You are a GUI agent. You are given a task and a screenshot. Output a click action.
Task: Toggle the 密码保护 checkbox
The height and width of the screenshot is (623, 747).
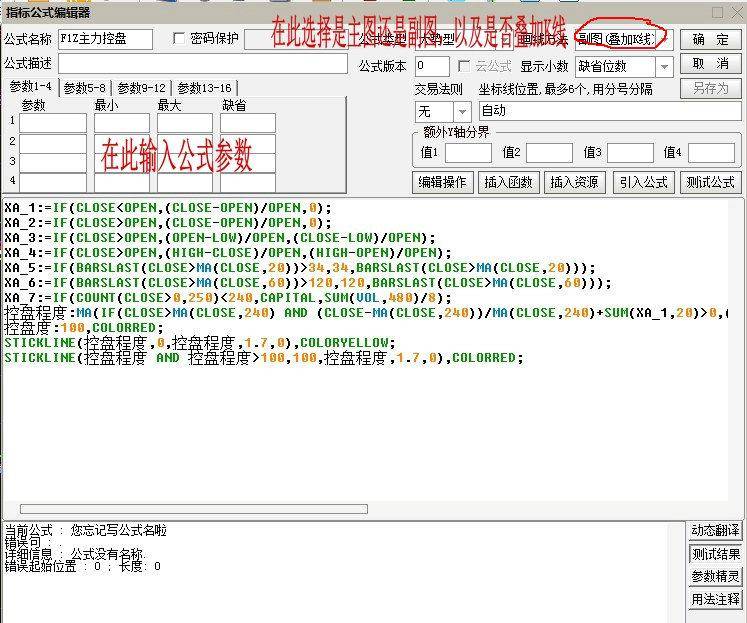[179, 39]
